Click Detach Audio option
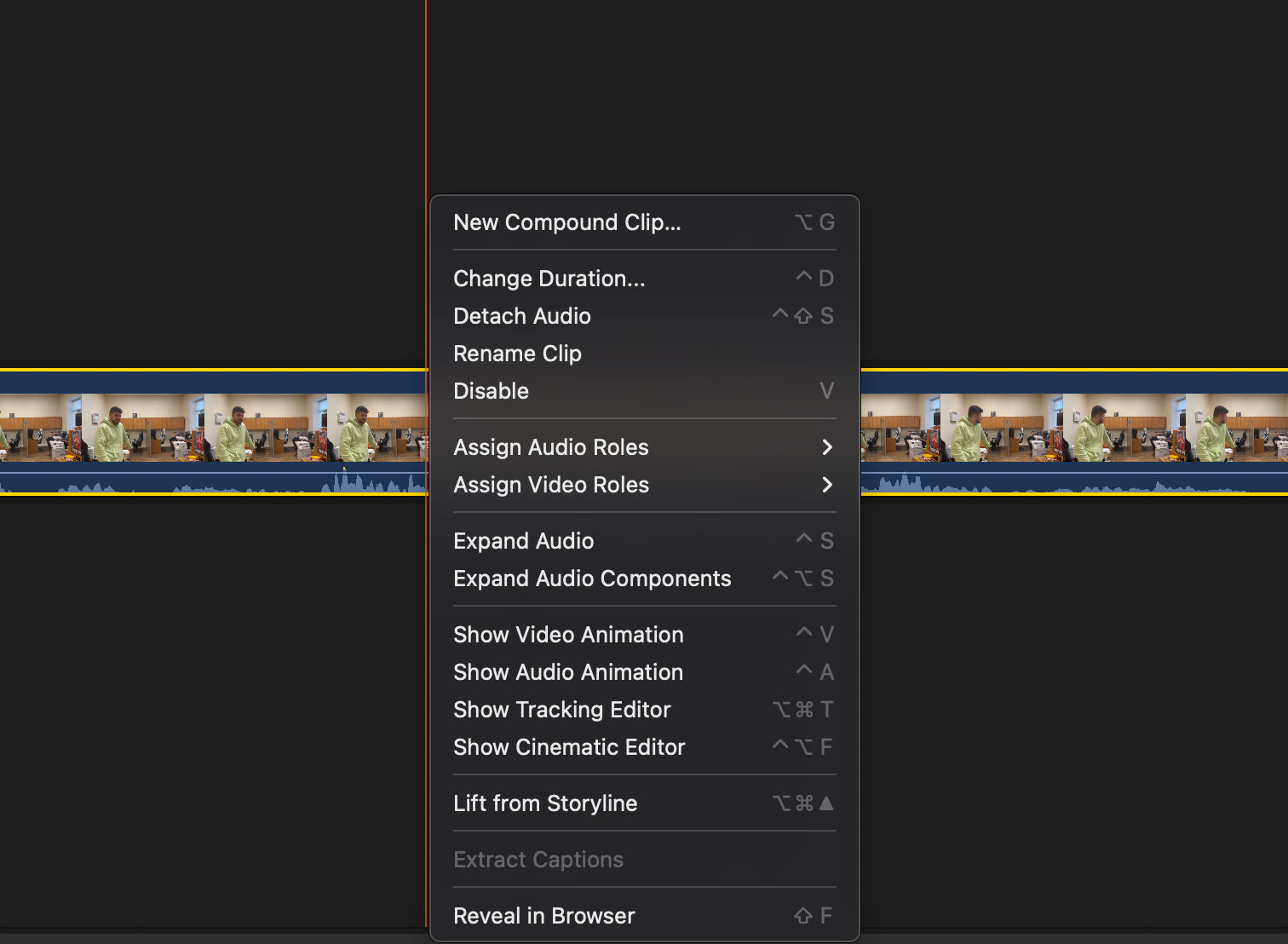The width and height of the screenshot is (1288, 944). click(644, 316)
